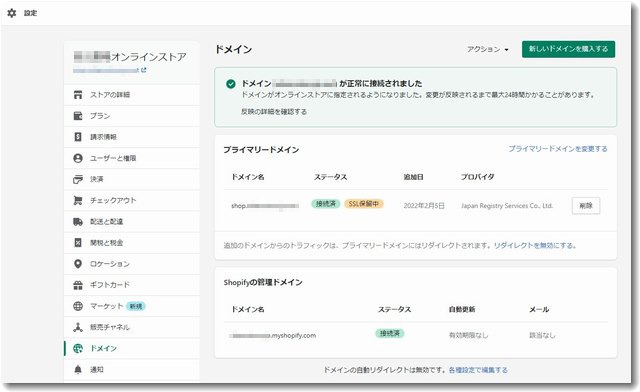Click the checkout cart icon
This screenshot has width=640, height=392.
[78, 200]
